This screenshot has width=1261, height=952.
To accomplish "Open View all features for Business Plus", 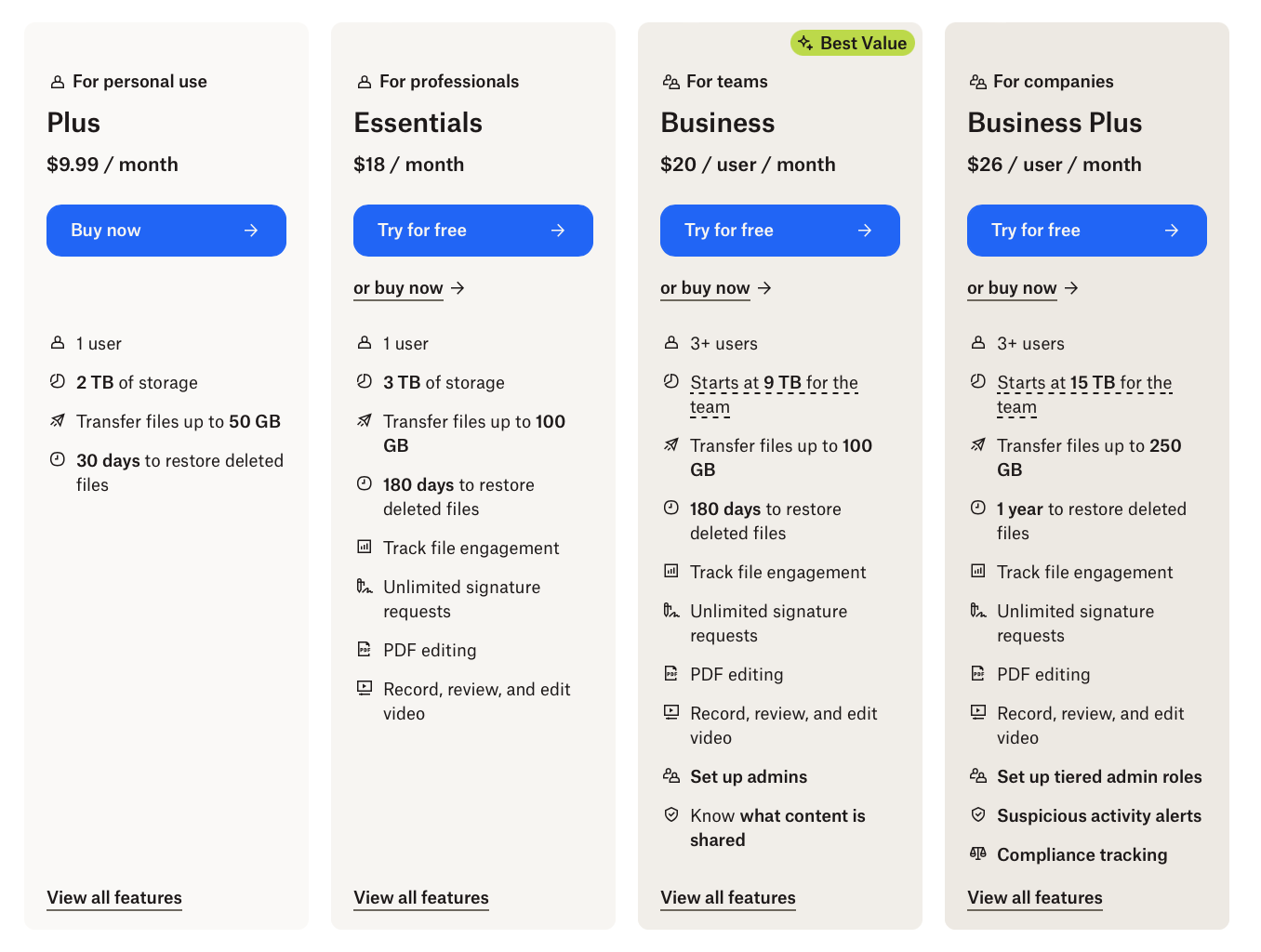I will 1034,897.
